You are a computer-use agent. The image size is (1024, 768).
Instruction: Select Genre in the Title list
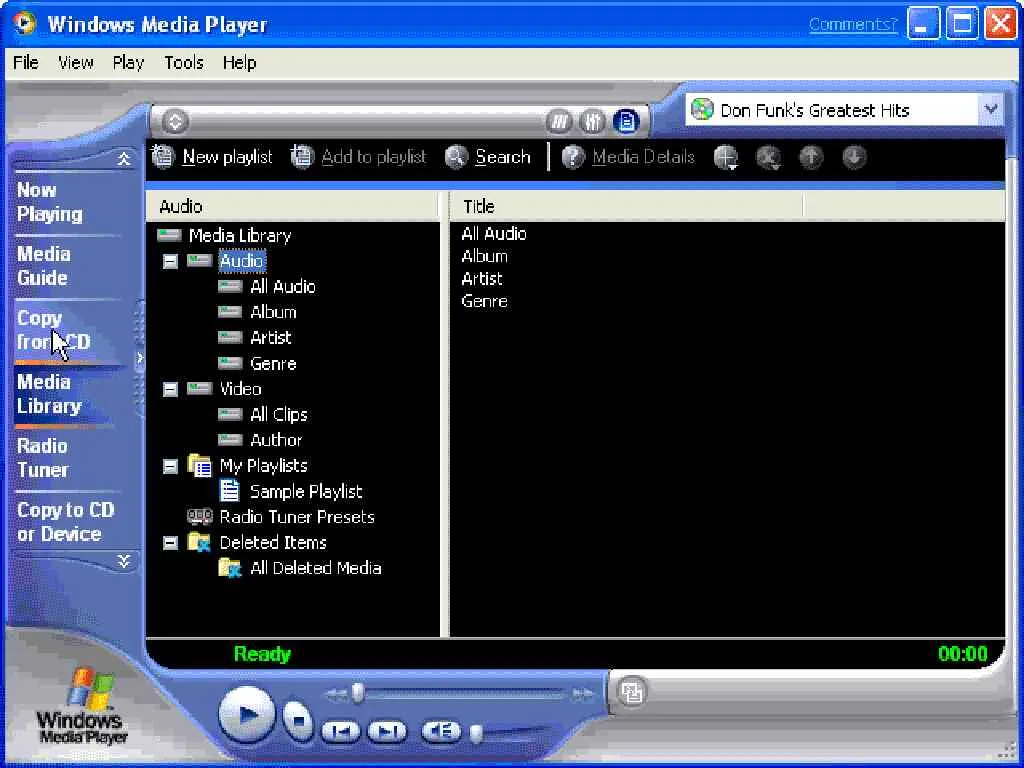click(x=484, y=301)
